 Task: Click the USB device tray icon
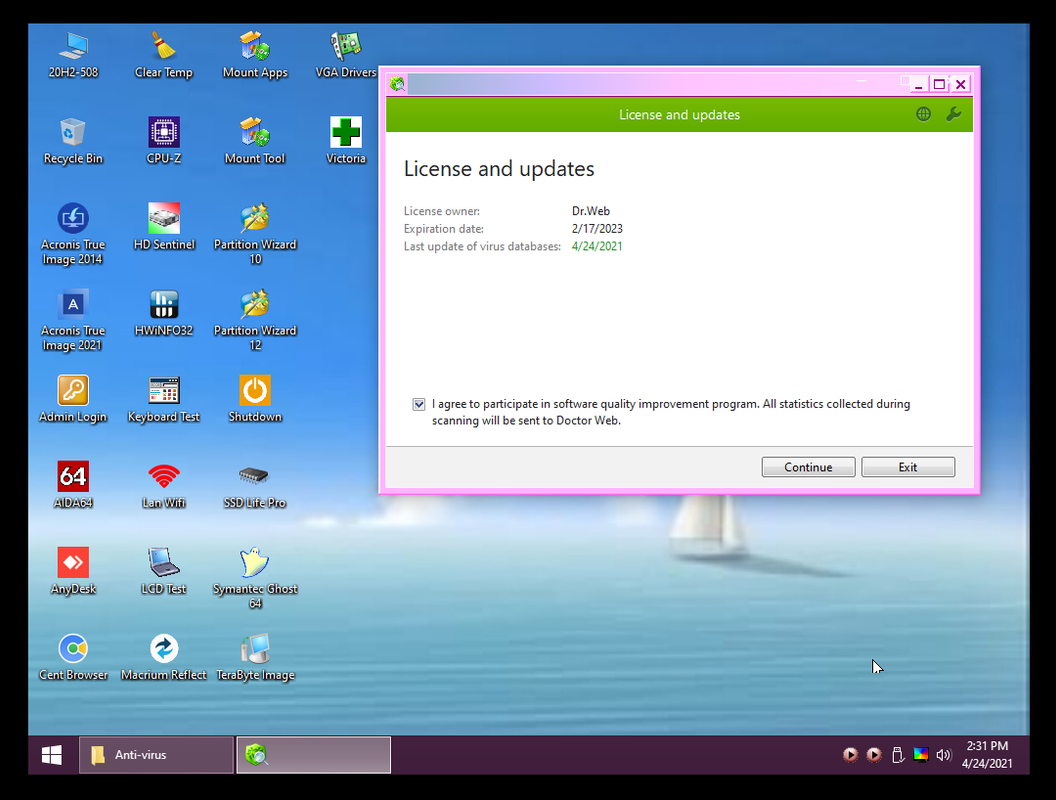pos(897,755)
